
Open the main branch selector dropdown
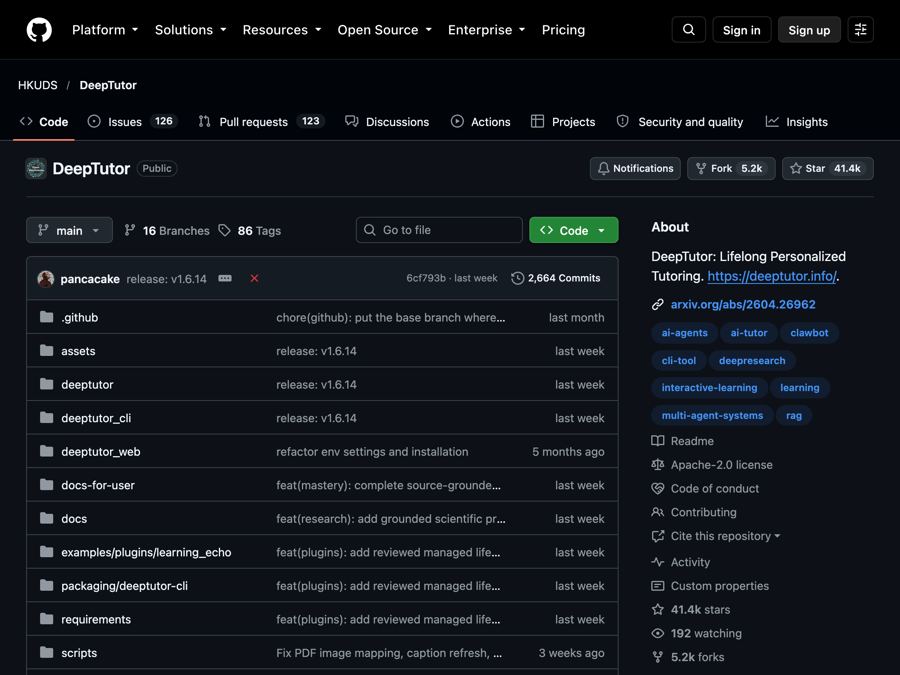69,230
